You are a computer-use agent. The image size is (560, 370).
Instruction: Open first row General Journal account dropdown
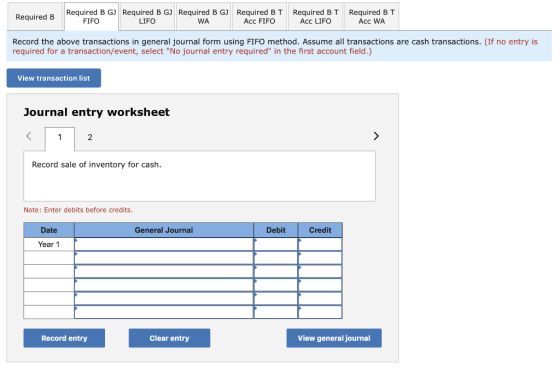click(x=164, y=244)
